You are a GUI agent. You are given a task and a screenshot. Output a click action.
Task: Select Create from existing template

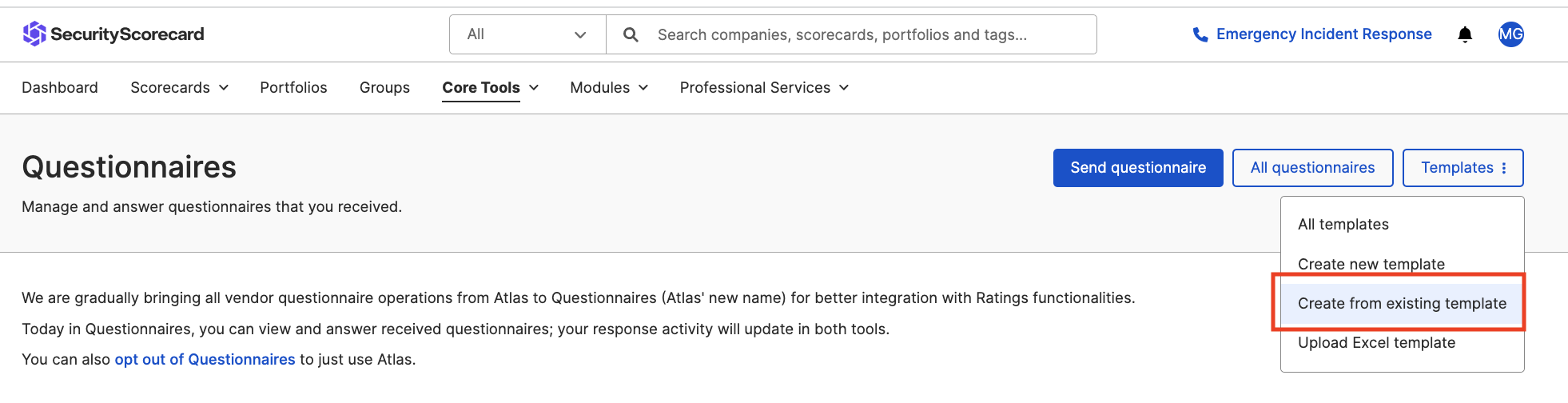1401,303
